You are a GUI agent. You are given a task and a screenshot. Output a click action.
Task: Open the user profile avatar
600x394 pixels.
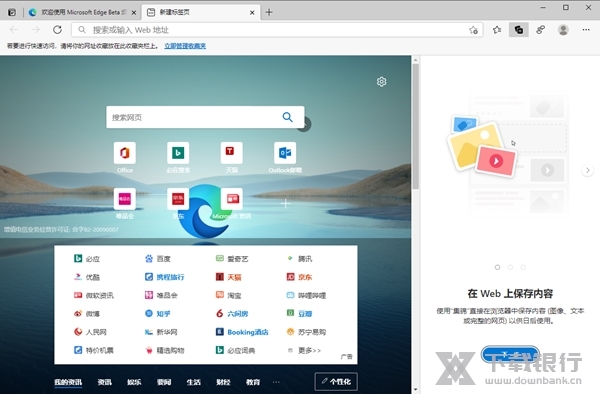point(563,30)
